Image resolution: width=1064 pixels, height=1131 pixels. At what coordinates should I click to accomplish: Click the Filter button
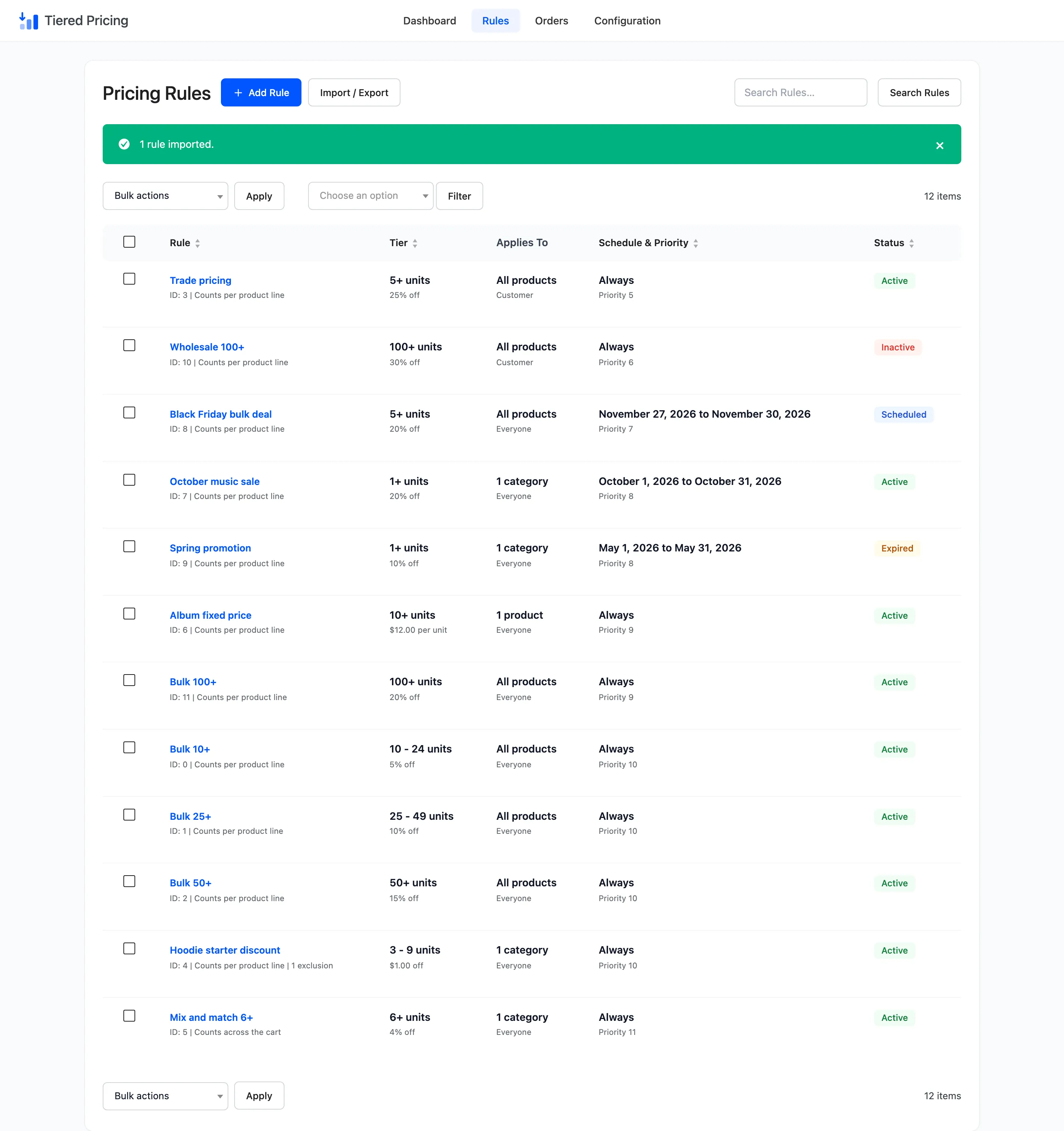pyautogui.click(x=460, y=196)
